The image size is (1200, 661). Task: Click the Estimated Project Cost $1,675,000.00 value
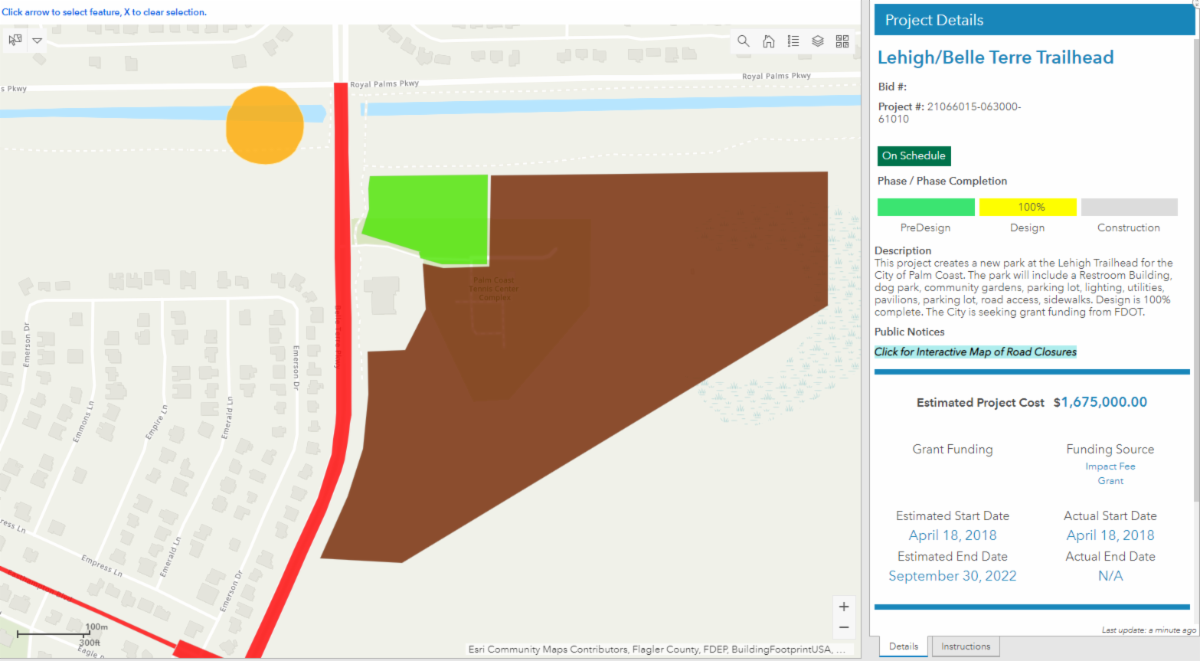click(x=1100, y=402)
